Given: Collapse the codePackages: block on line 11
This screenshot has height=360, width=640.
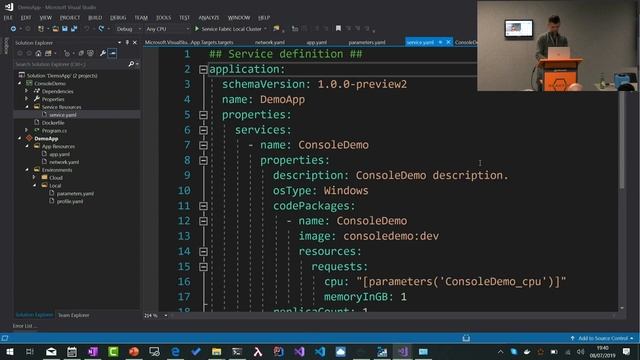Looking at the screenshot, I should pos(203,206).
